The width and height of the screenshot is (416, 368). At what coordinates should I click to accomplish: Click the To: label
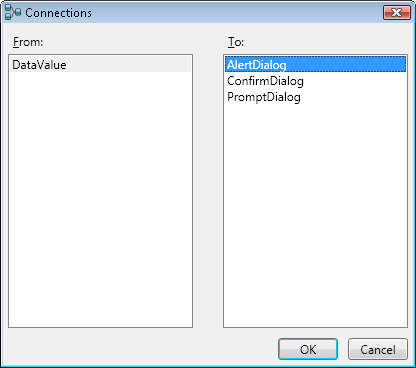[236, 42]
